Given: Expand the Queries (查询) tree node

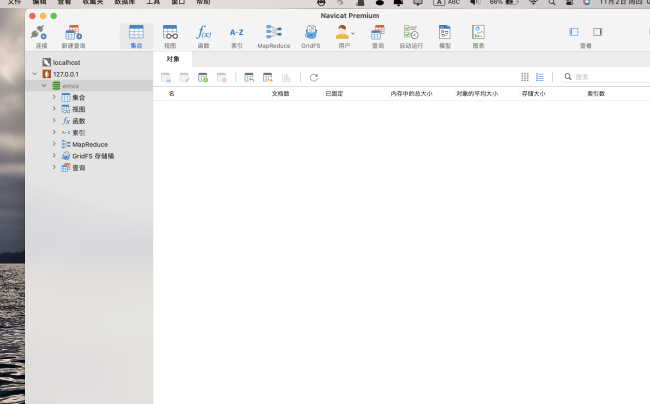Looking at the screenshot, I should [54, 167].
